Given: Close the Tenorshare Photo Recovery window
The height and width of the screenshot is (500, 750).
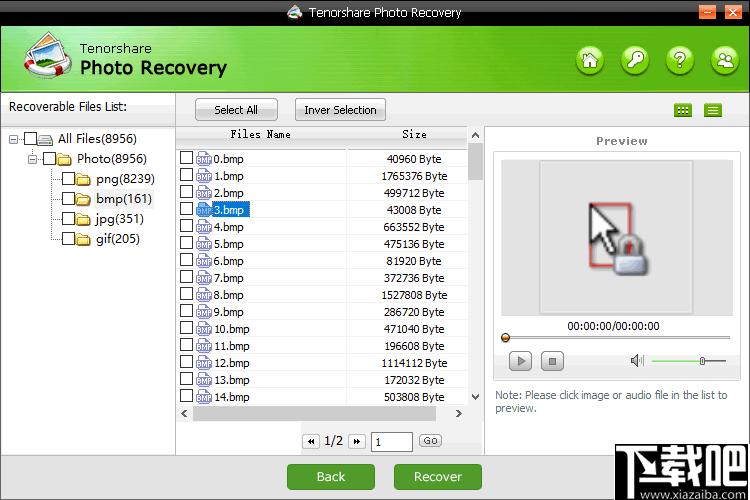Looking at the screenshot, I should (733, 11).
